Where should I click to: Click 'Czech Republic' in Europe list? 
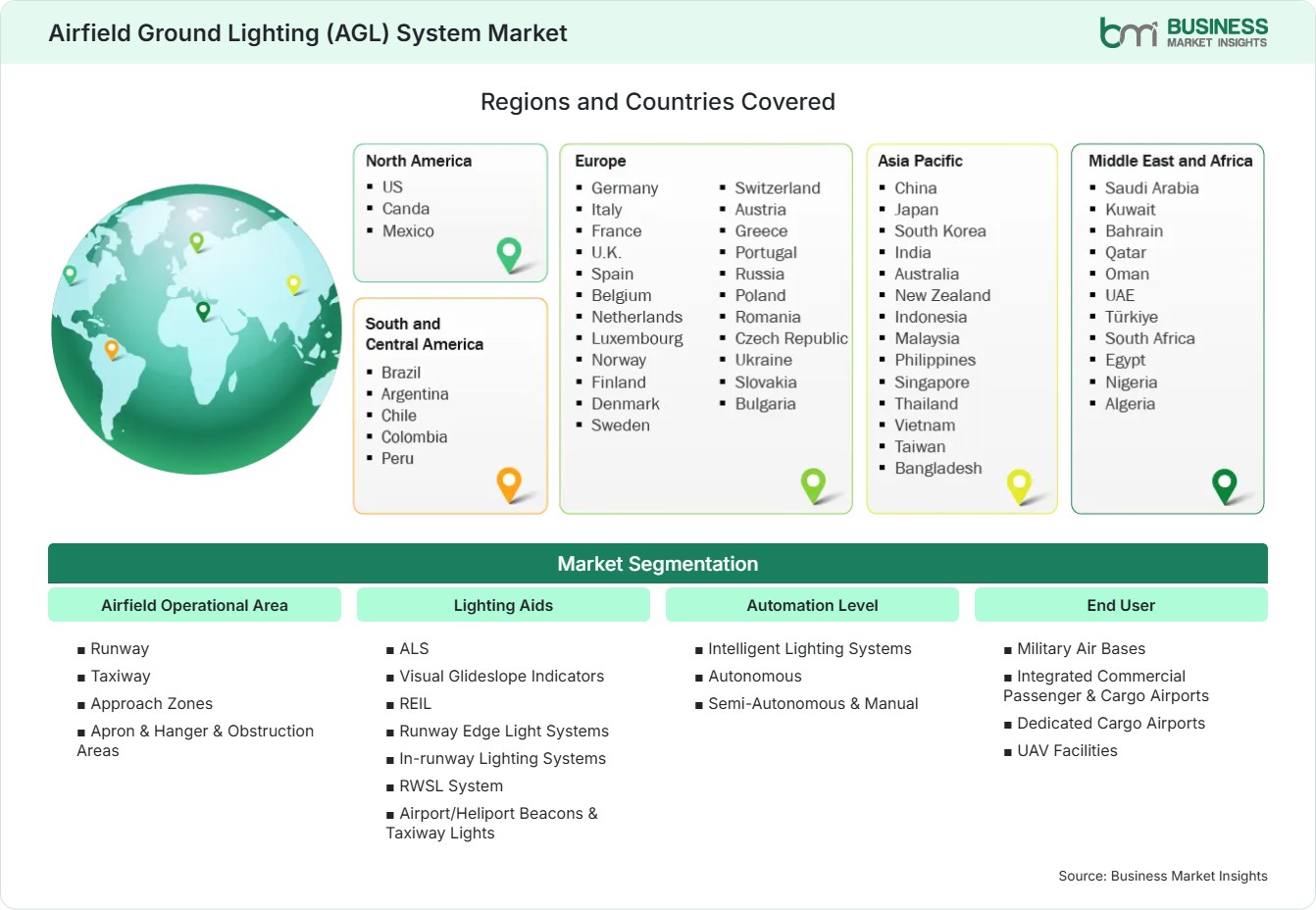click(791, 339)
